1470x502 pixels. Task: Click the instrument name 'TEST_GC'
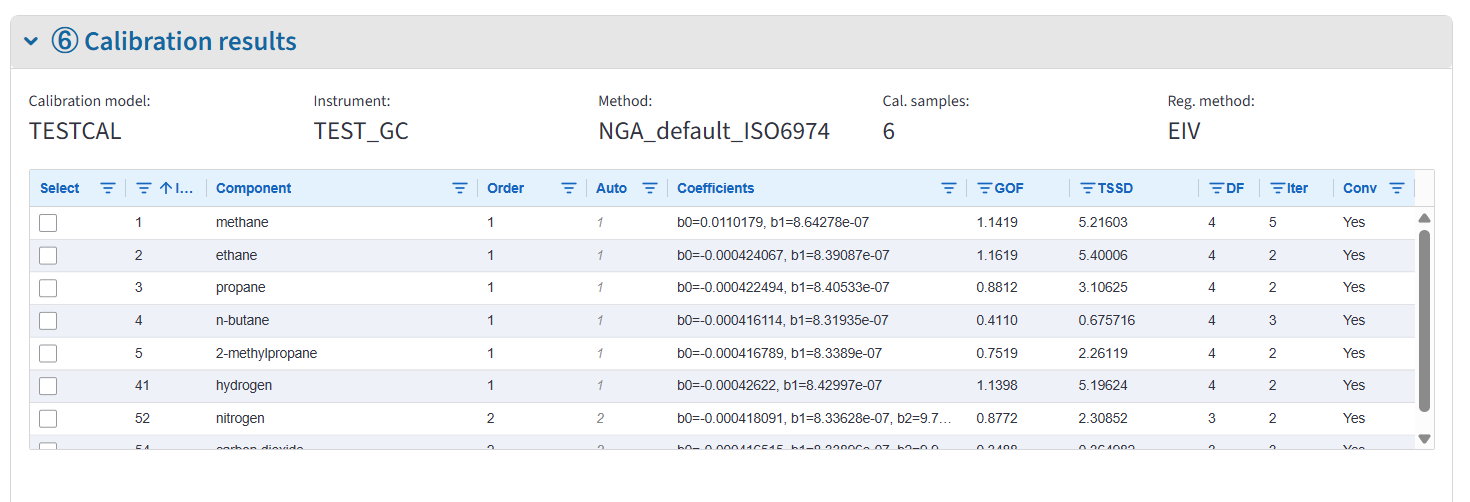click(361, 131)
